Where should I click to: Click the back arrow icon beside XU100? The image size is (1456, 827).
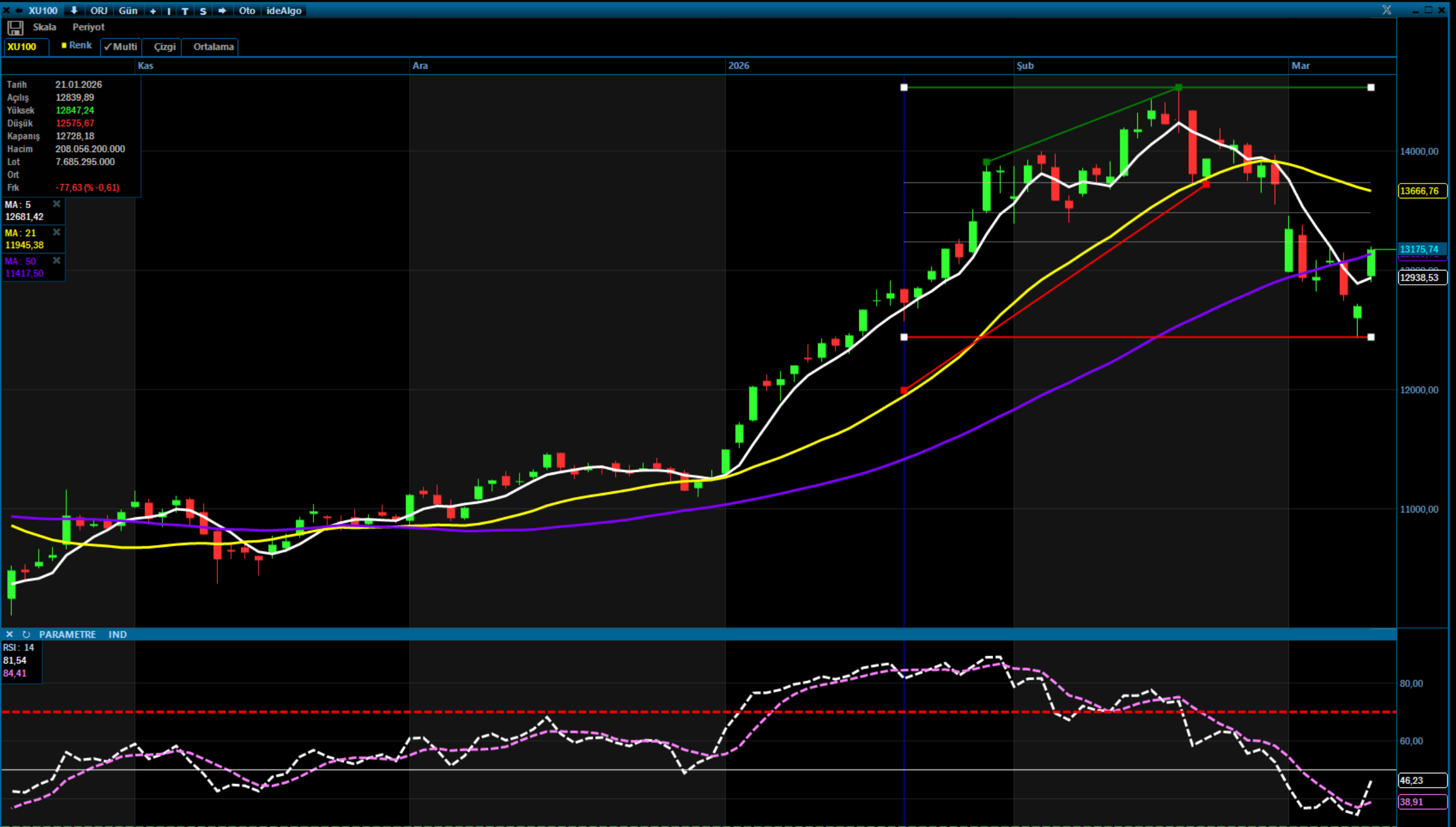[x=19, y=10]
